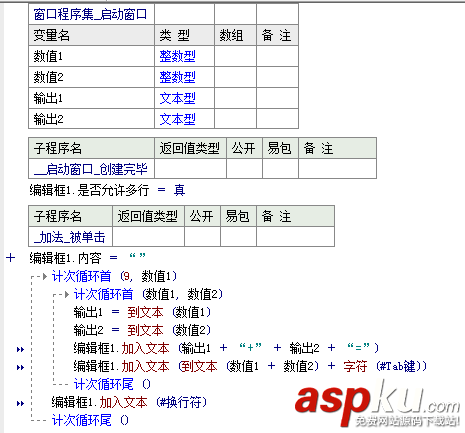Screen dimensions: 465x433
Task: Click the inner 计次循环首 (数值1, 数值2) statement
Action: (148, 294)
